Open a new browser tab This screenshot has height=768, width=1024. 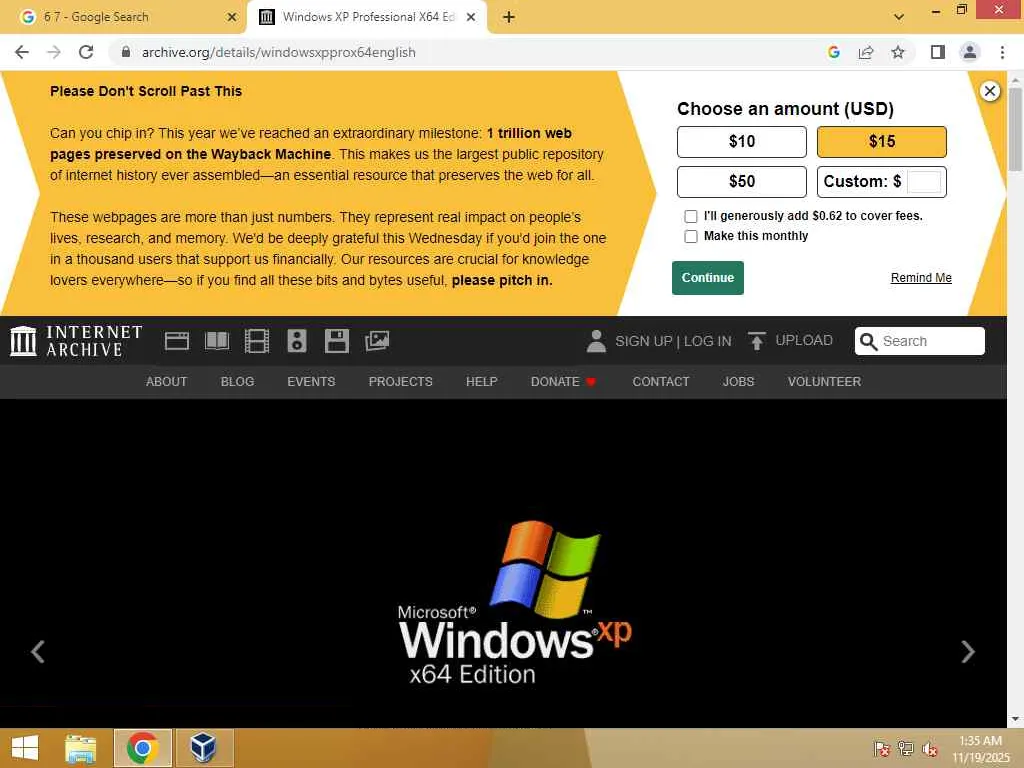pyautogui.click(x=509, y=17)
